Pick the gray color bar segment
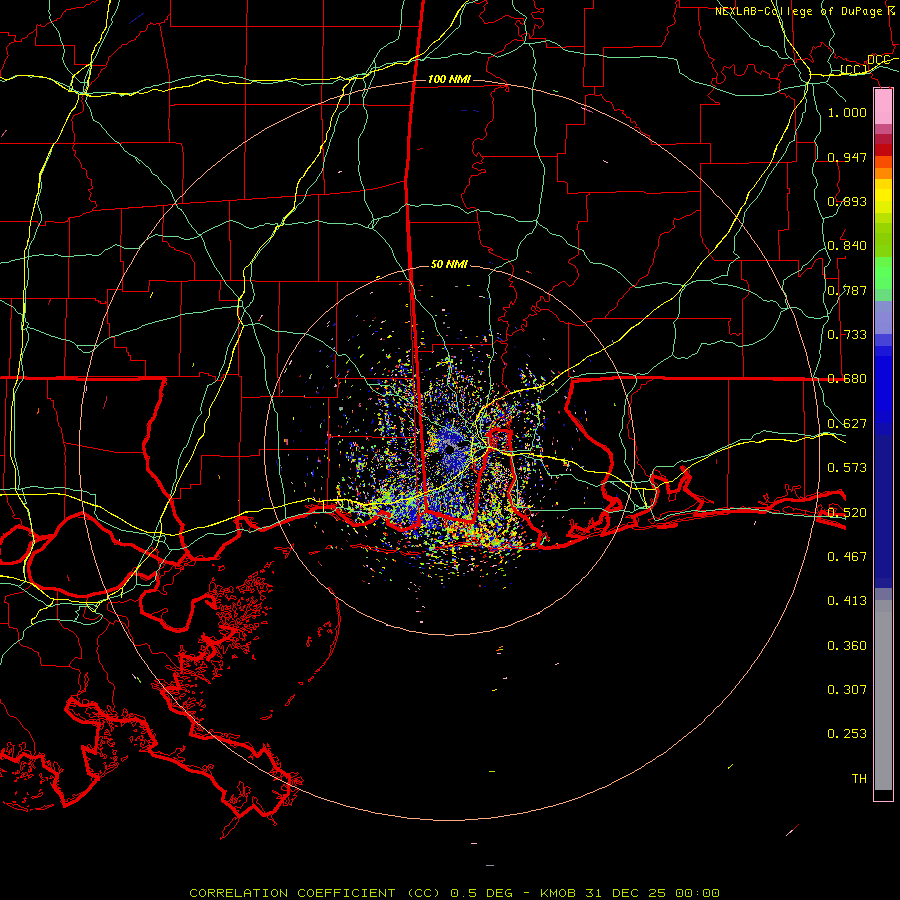 (883, 695)
